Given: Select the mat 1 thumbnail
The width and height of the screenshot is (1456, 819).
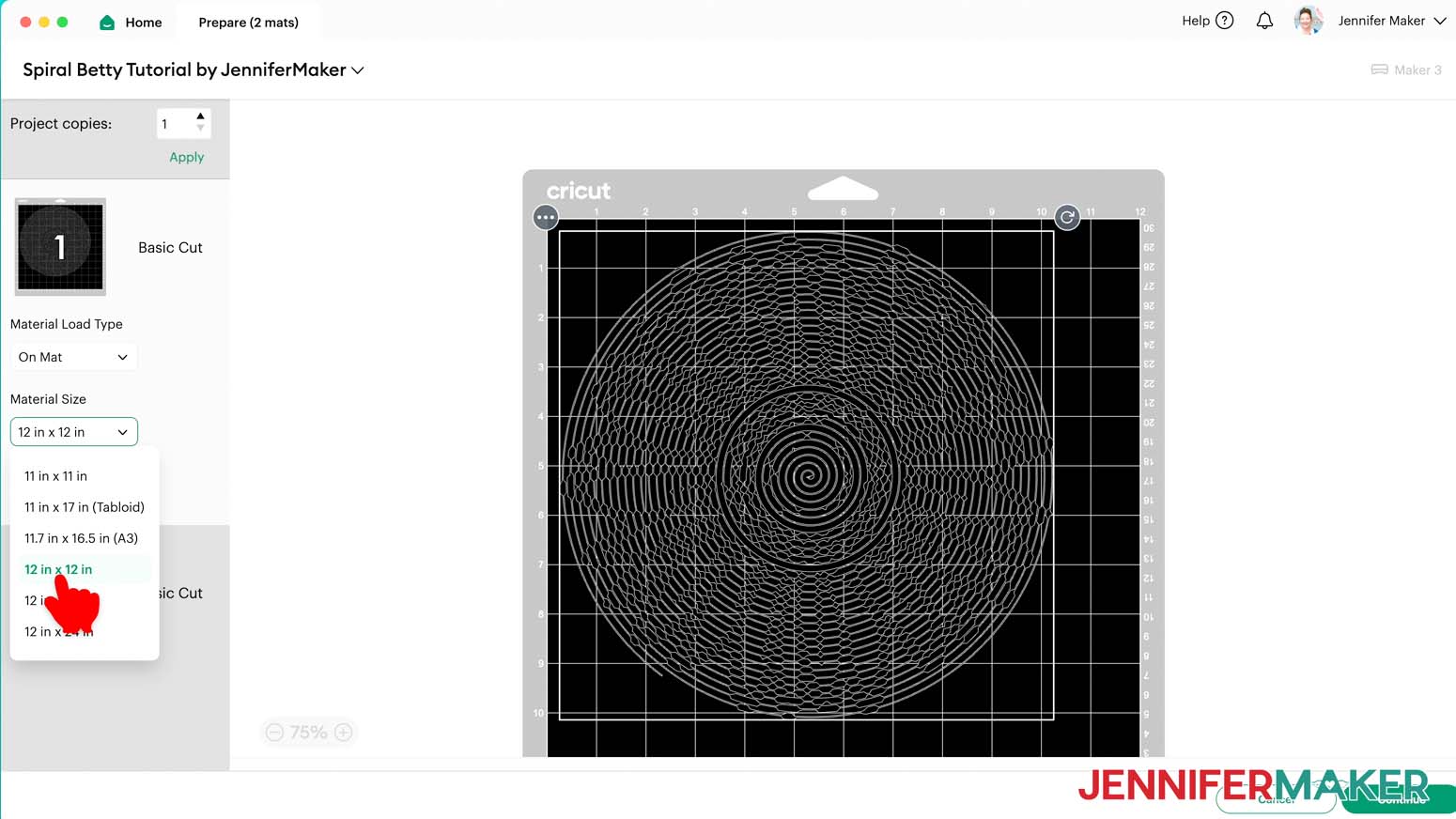Looking at the screenshot, I should tap(60, 247).
